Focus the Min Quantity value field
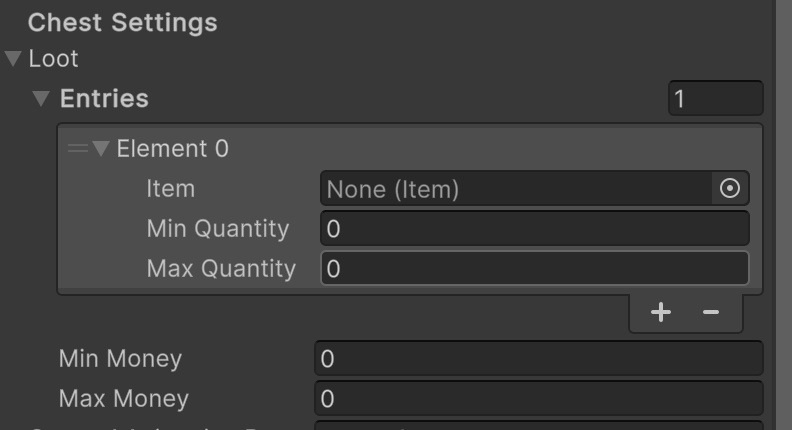The width and height of the screenshot is (792, 430). (534, 229)
